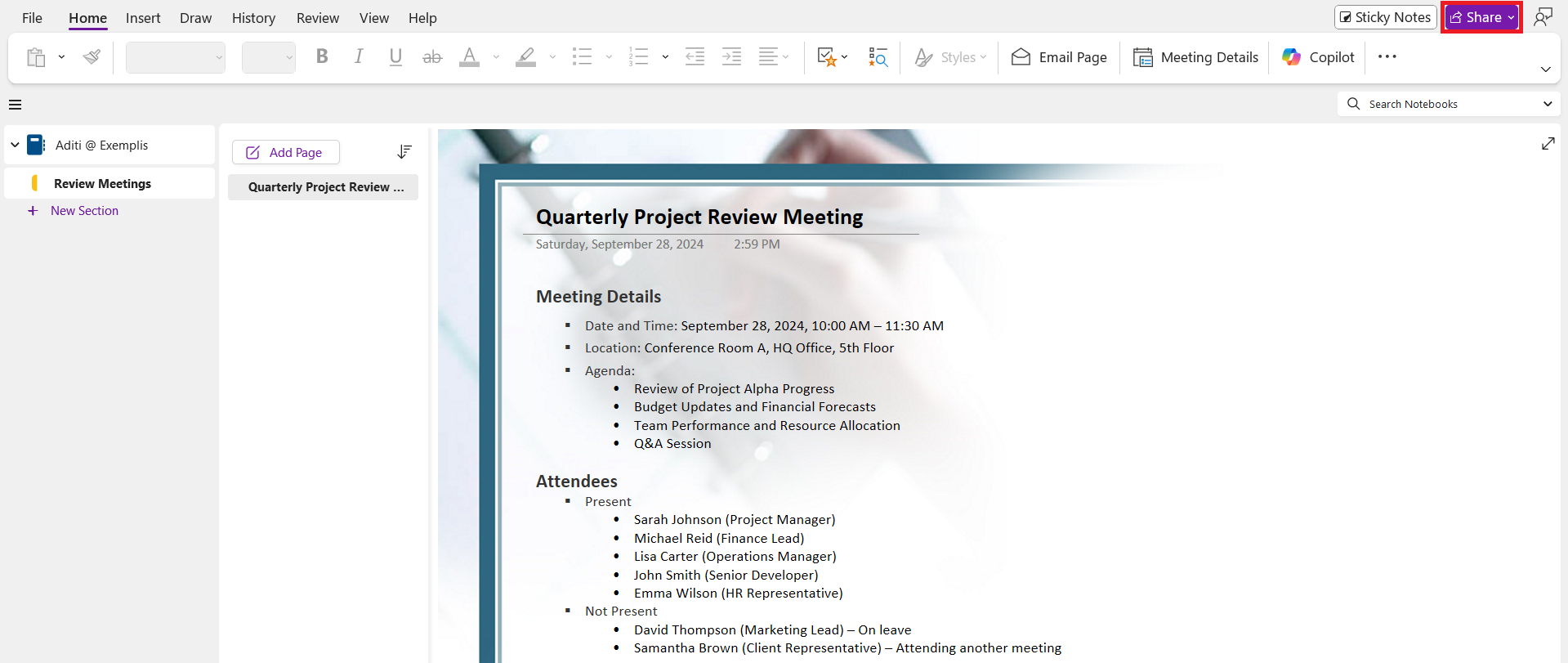Switch to the Insert tab
Image resolution: width=1568 pixels, height=663 pixels.
(x=143, y=18)
